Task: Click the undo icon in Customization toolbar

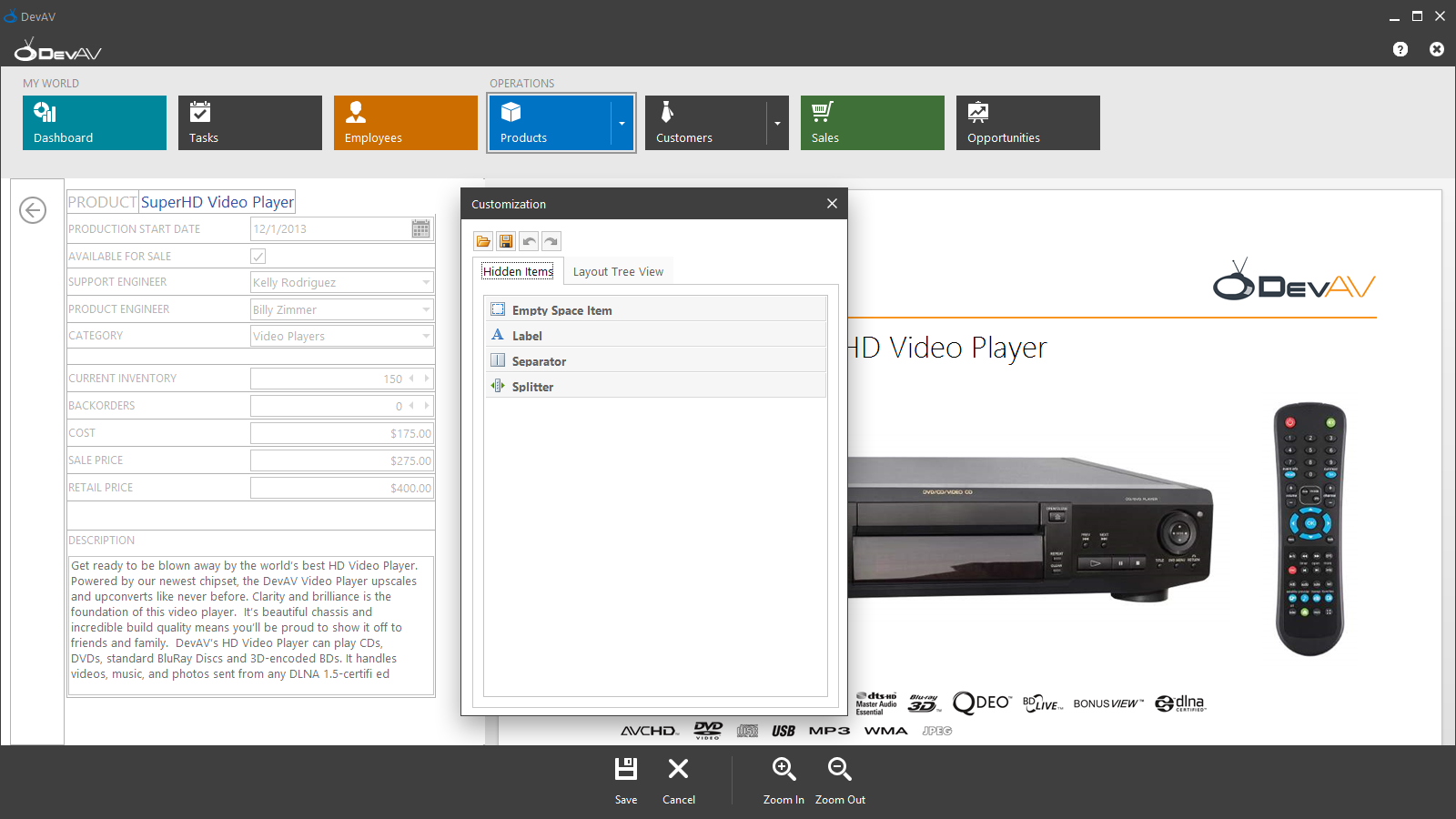Action: click(529, 241)
